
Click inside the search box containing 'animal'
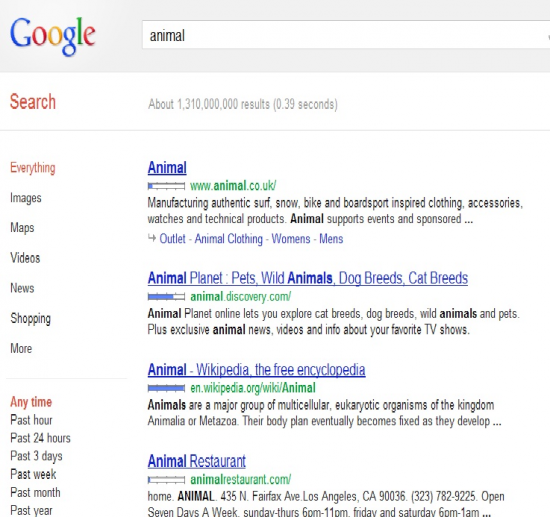(346, 35)
